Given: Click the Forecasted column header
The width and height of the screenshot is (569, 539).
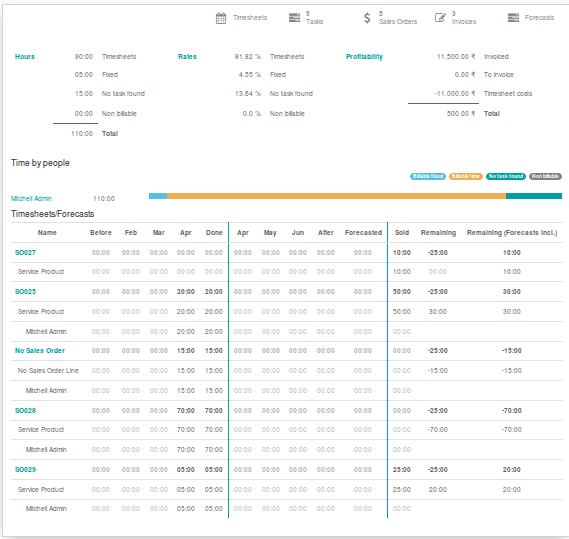Looking at the screenshot, I should point(363,233).
